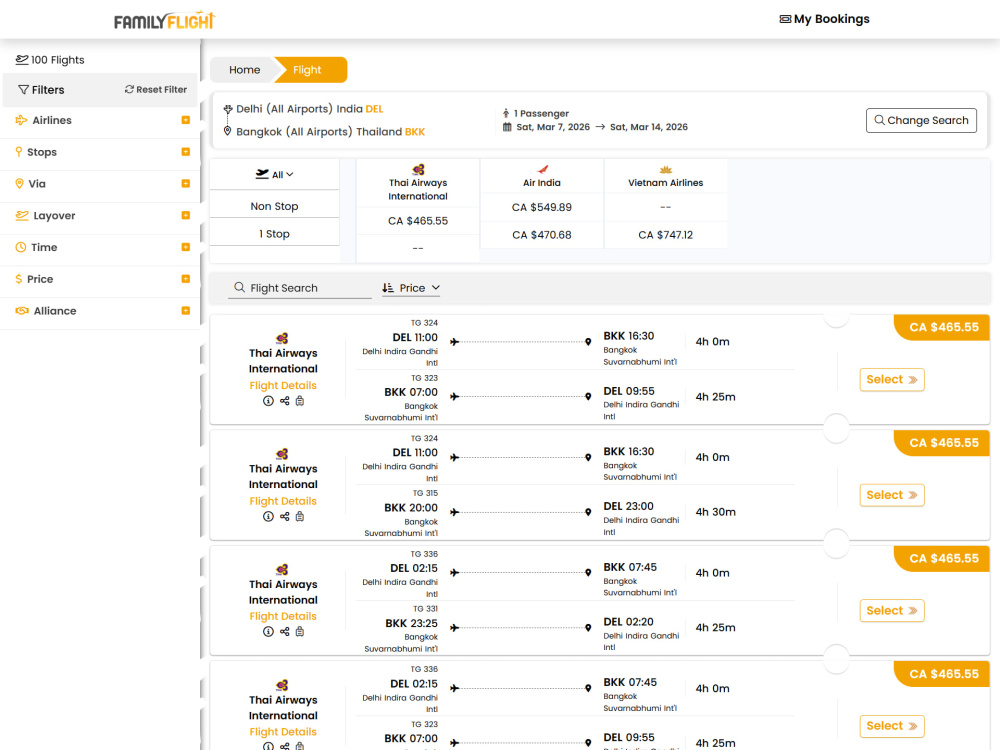
Task: Open Flight Details for TG 336 / TG 323 flight
Action: coord(283,732)
